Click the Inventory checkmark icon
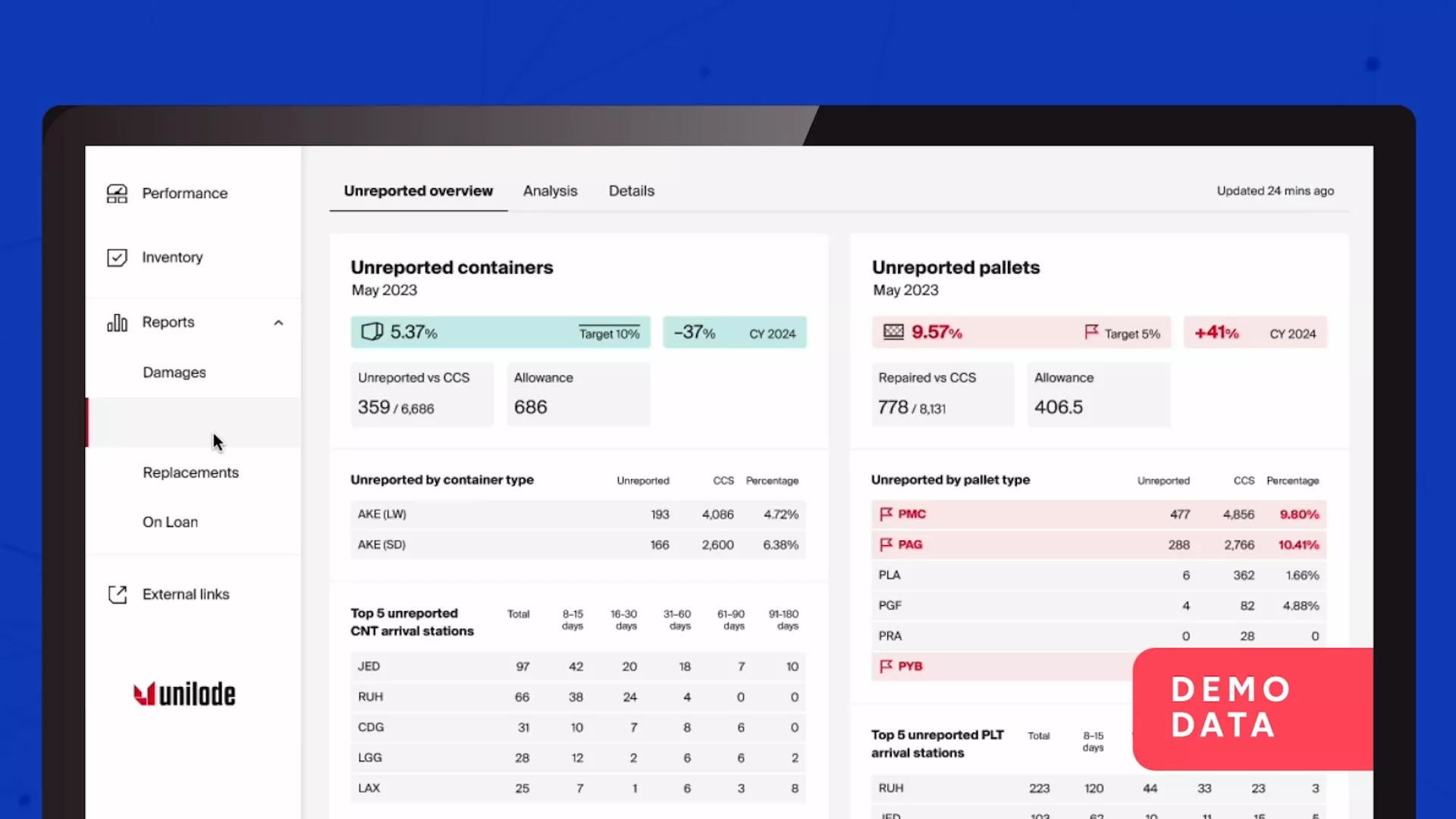The height and width of the screenshot is (819, 1456). 117,257
